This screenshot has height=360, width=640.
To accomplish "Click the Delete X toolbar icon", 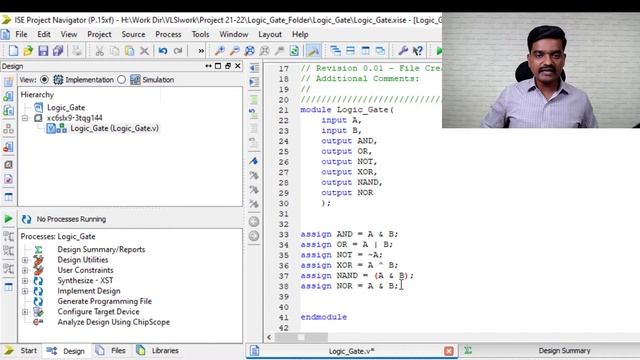I will pyautogui.click(x=144, y=51).
